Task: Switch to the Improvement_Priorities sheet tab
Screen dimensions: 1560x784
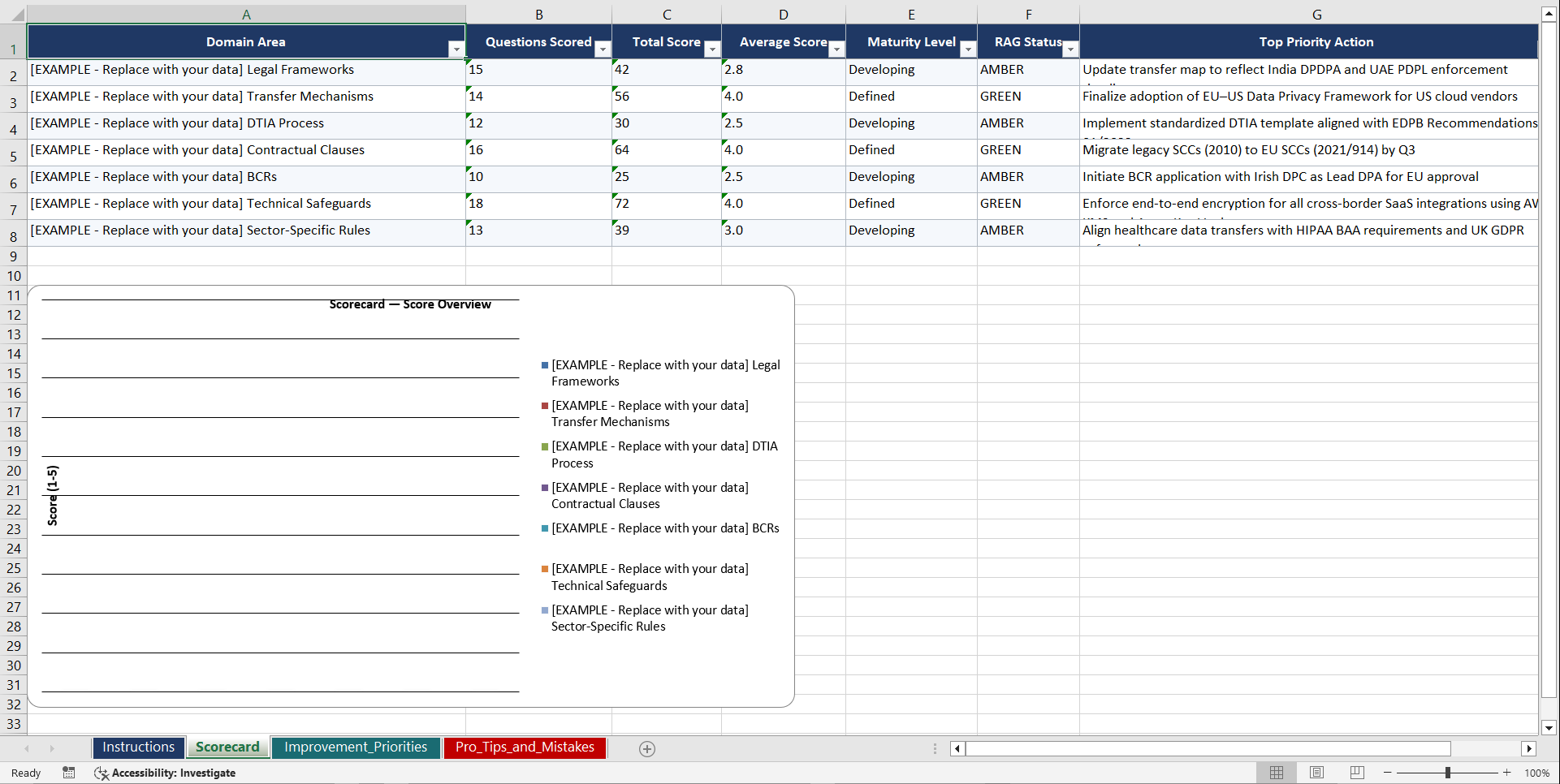Action: coord(356,747)
